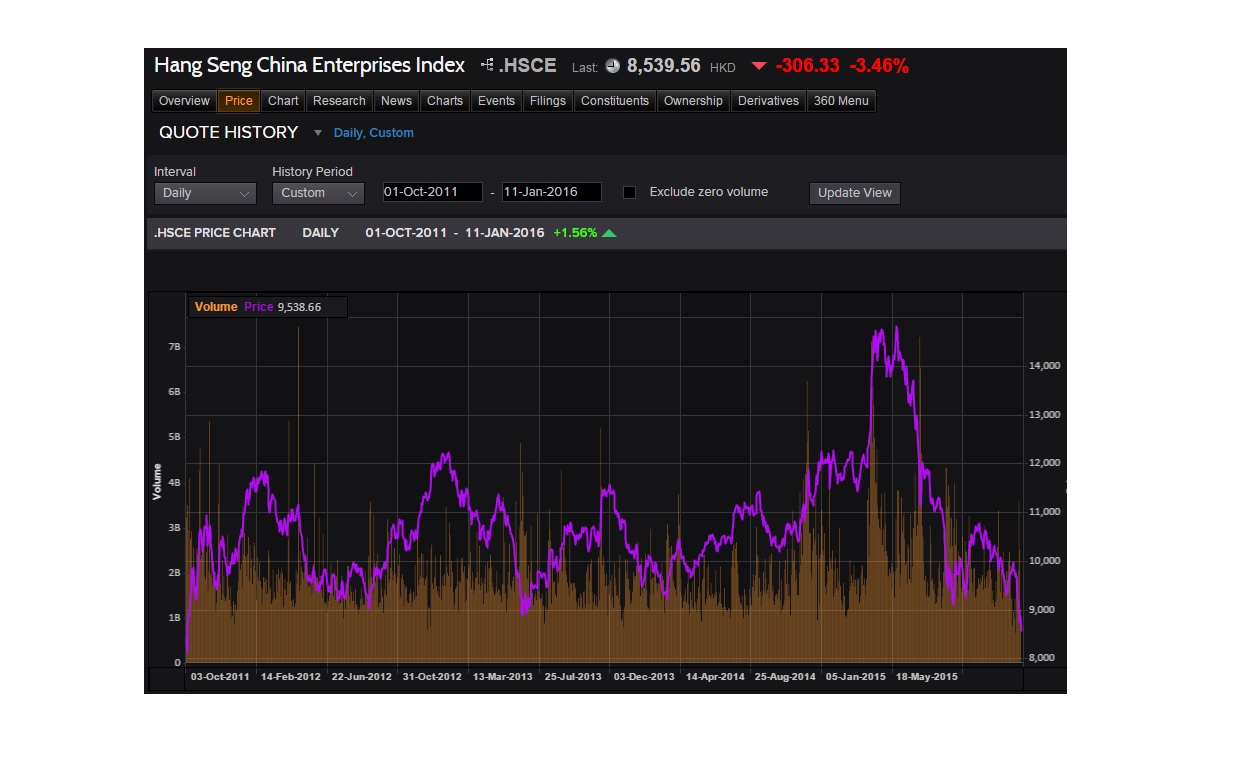Click the 6B volume axis label
This screenshot has height=760, width=1247.
175,392
